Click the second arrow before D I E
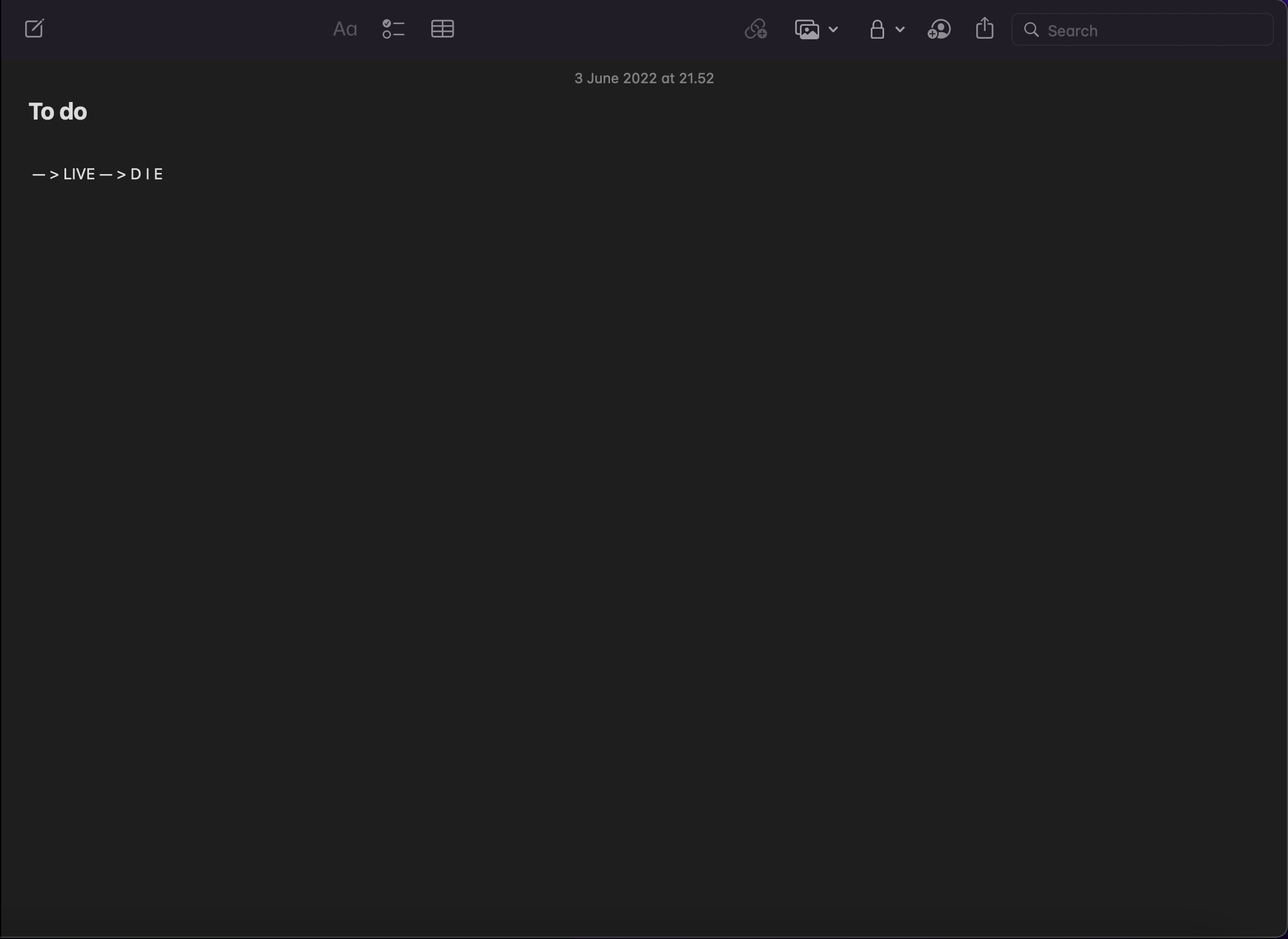 (113, 175)
